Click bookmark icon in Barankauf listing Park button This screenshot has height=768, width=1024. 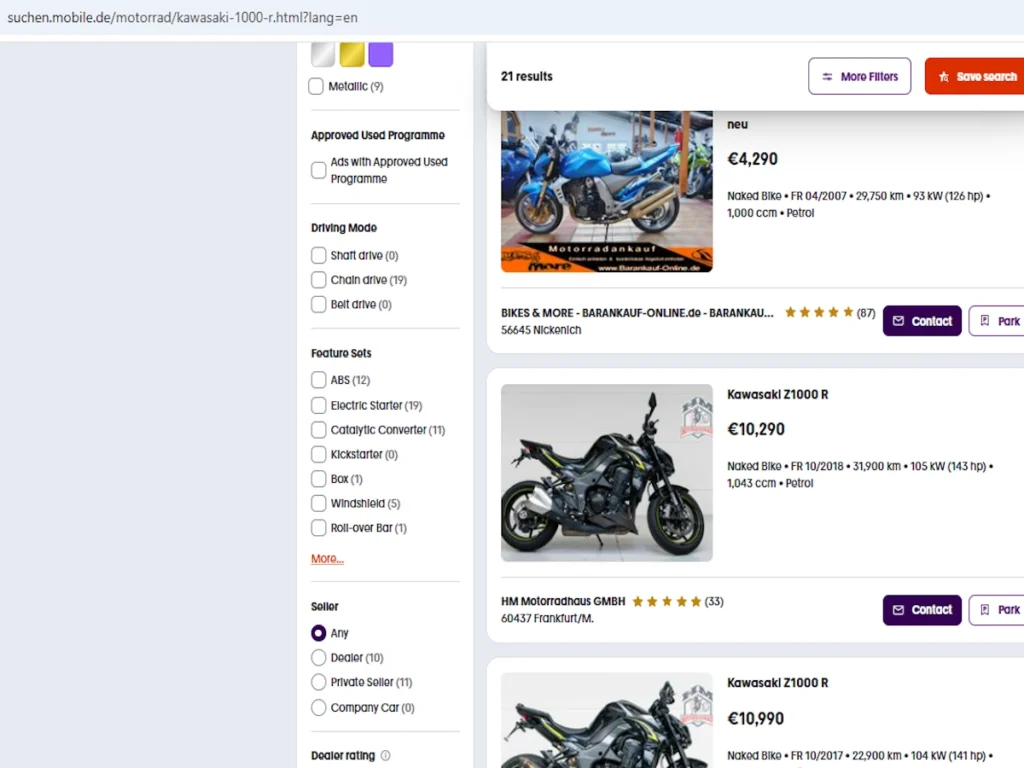click(x=985, y=321)
